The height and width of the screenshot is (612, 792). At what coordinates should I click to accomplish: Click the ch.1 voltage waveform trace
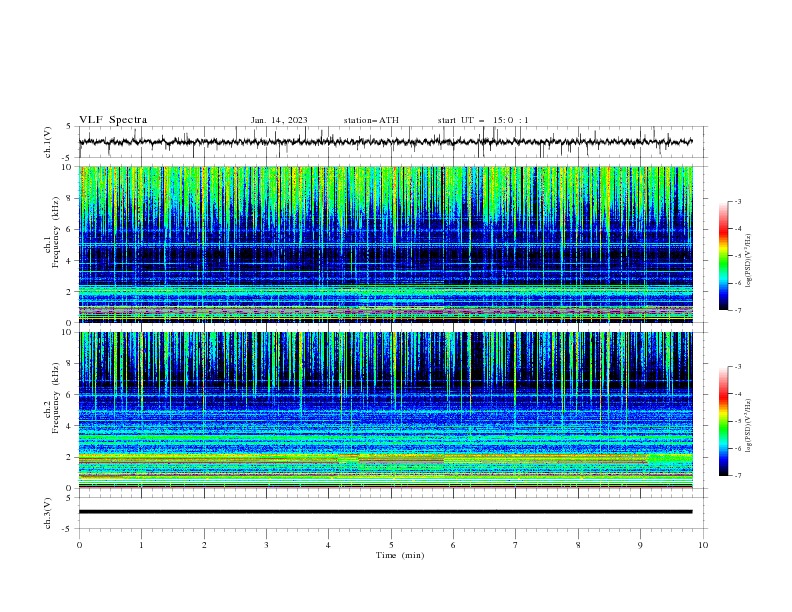point(385,142)
